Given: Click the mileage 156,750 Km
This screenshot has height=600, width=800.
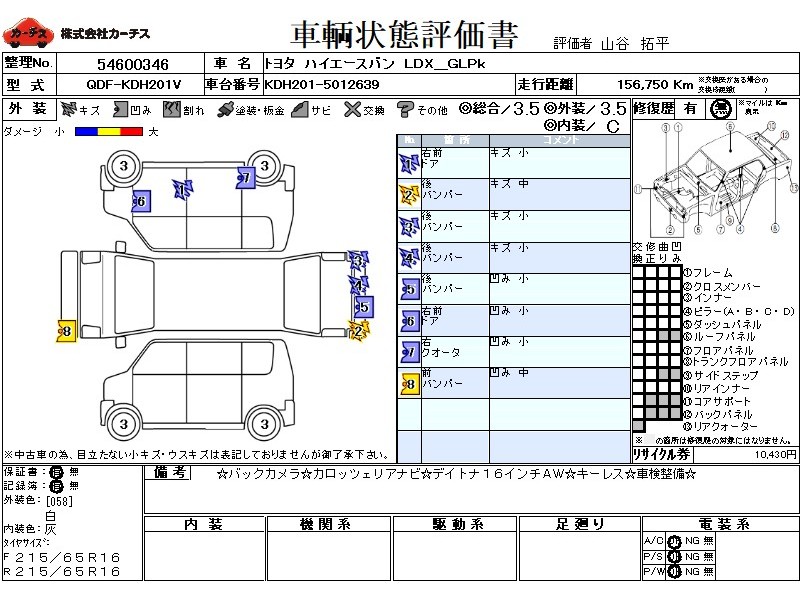Looking at the screenshot, I should [655, 85].
